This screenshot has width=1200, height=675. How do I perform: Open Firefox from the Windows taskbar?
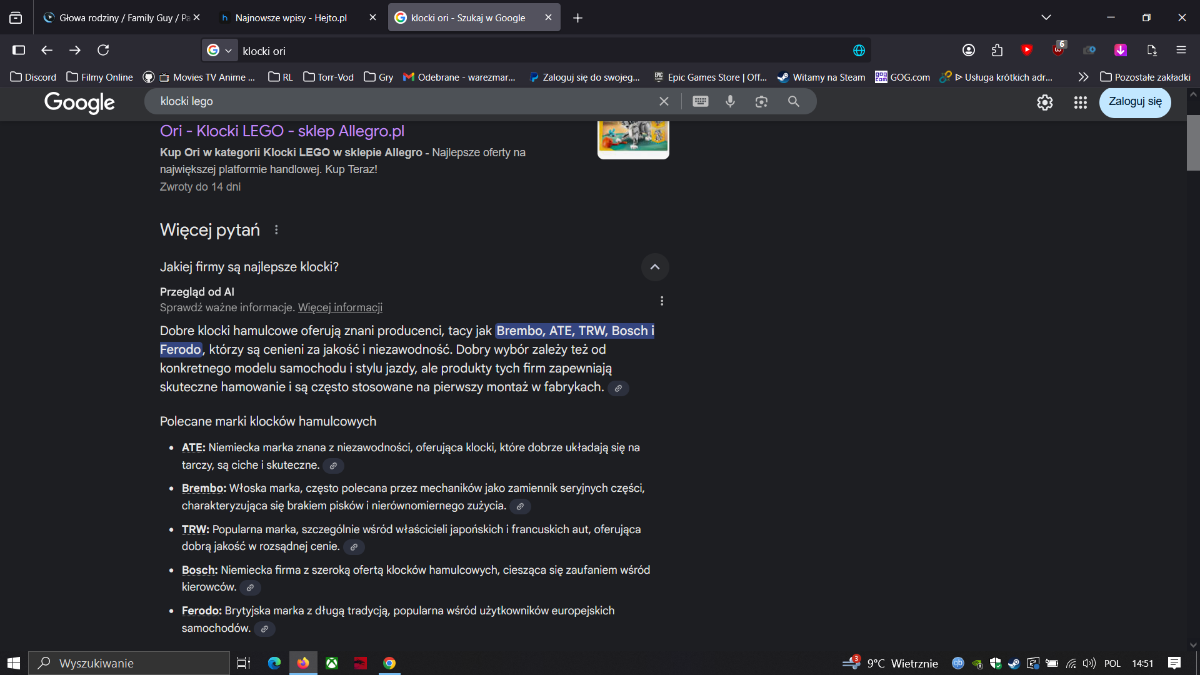pyautogui.click(x=302, y=663)
